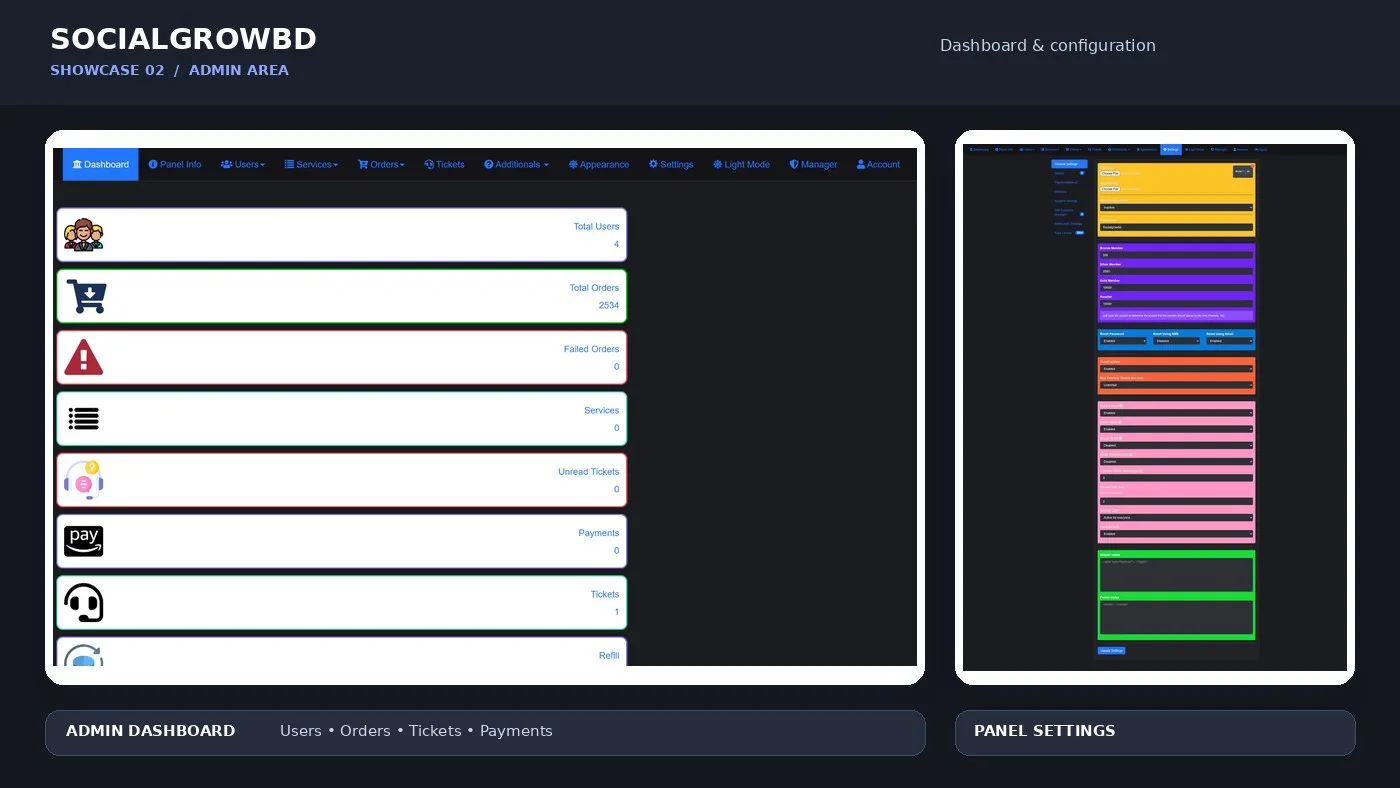Click the Total Orders value 2534
Viewport: 1400px width, 788px height.
coord(609,305)
